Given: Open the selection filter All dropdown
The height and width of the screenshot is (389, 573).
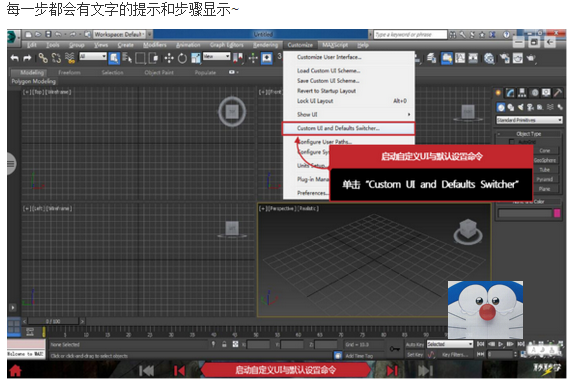Looking at the screenshot, I should click(x=93, y=56).
